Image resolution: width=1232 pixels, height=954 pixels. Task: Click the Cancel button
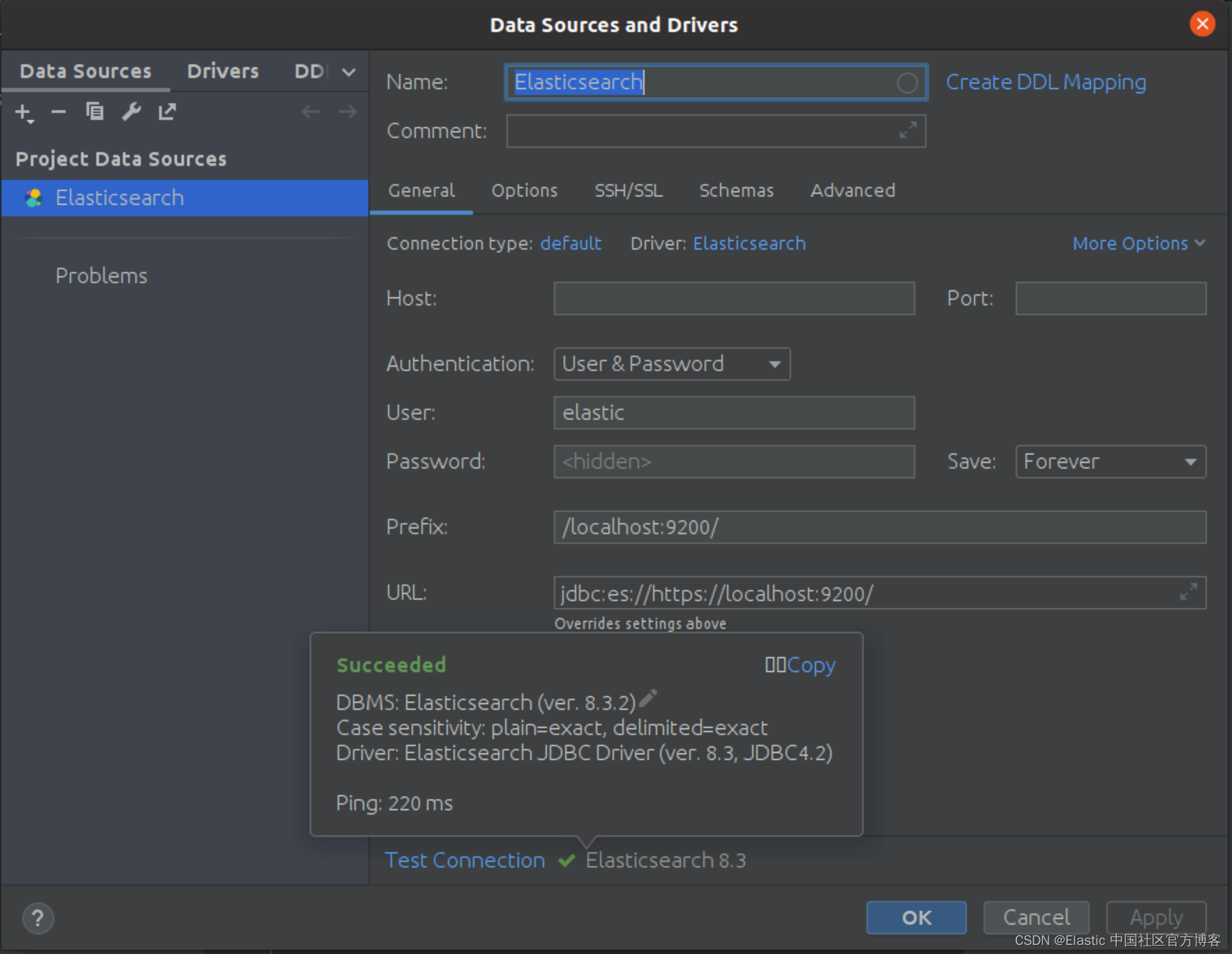[1036, 918]
